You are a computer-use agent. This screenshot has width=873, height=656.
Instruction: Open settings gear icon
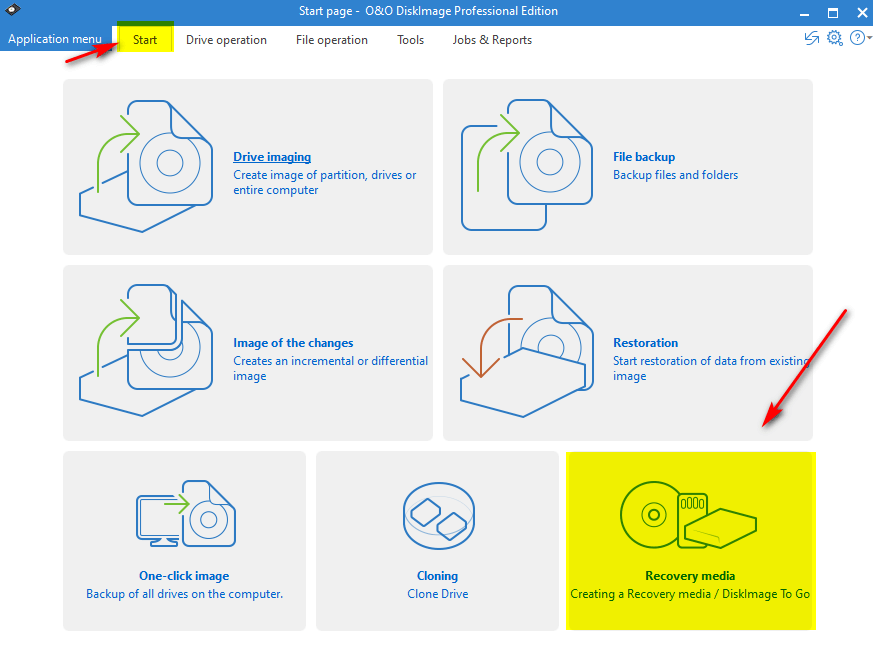click(x=835, y=38)
